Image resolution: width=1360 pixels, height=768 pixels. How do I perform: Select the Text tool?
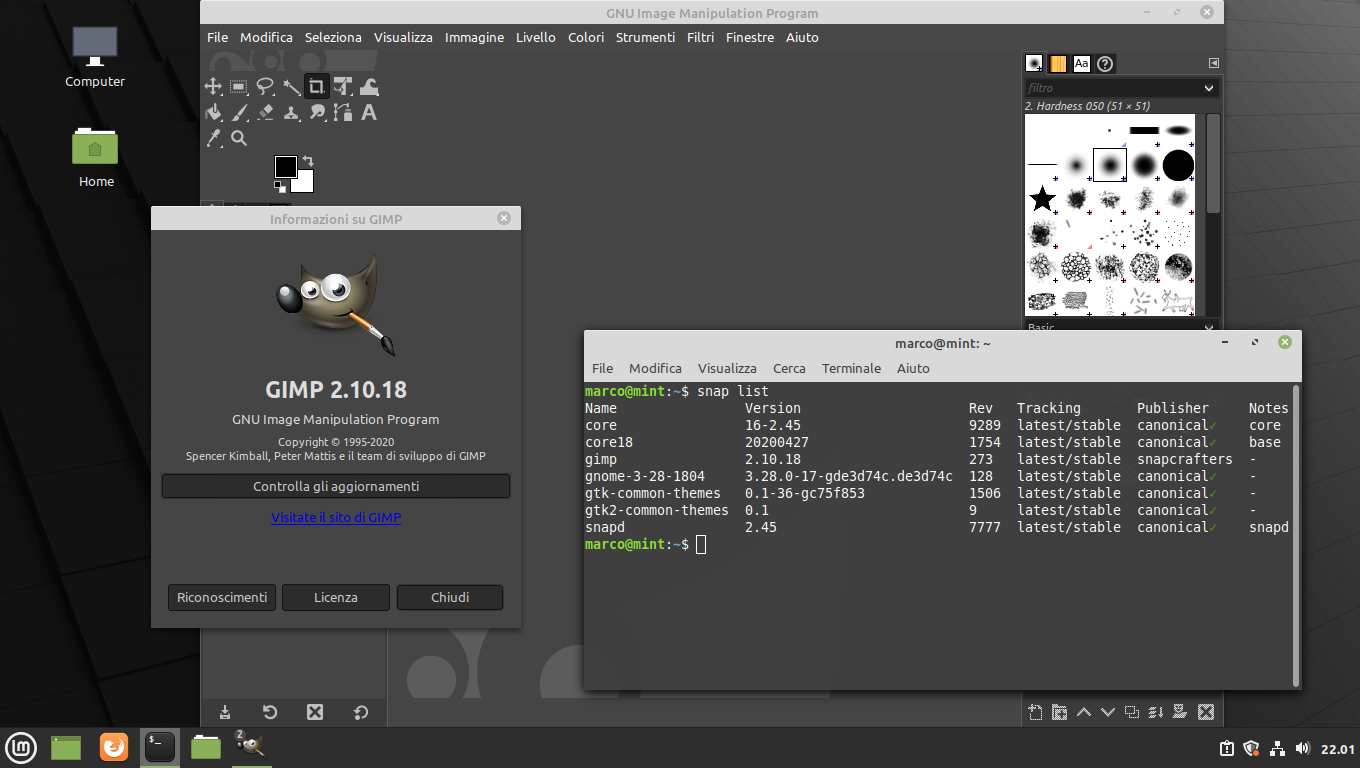pyautogui.click(x=369, y=112)
